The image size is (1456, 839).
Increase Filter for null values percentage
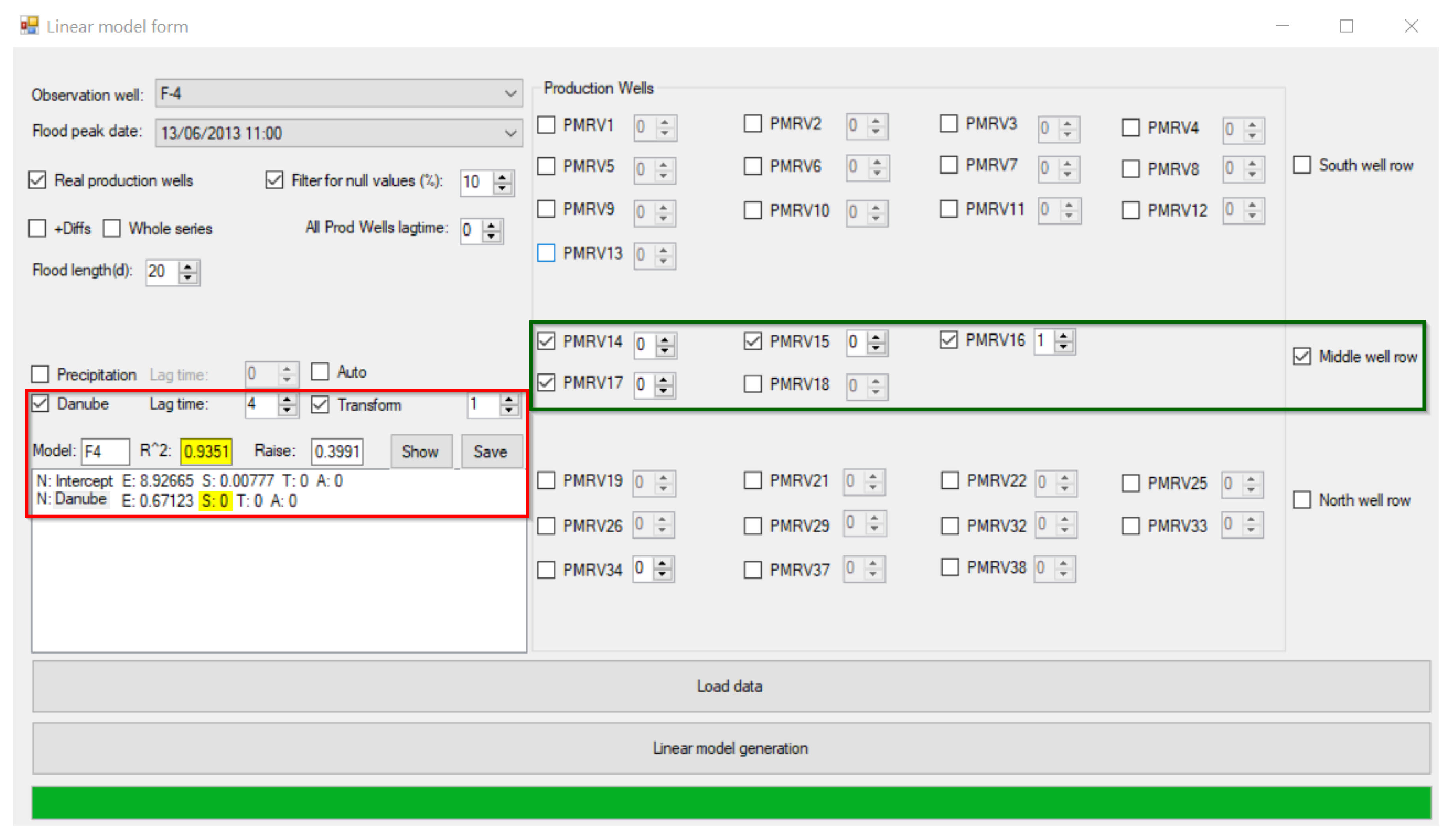tap(503, 177)
